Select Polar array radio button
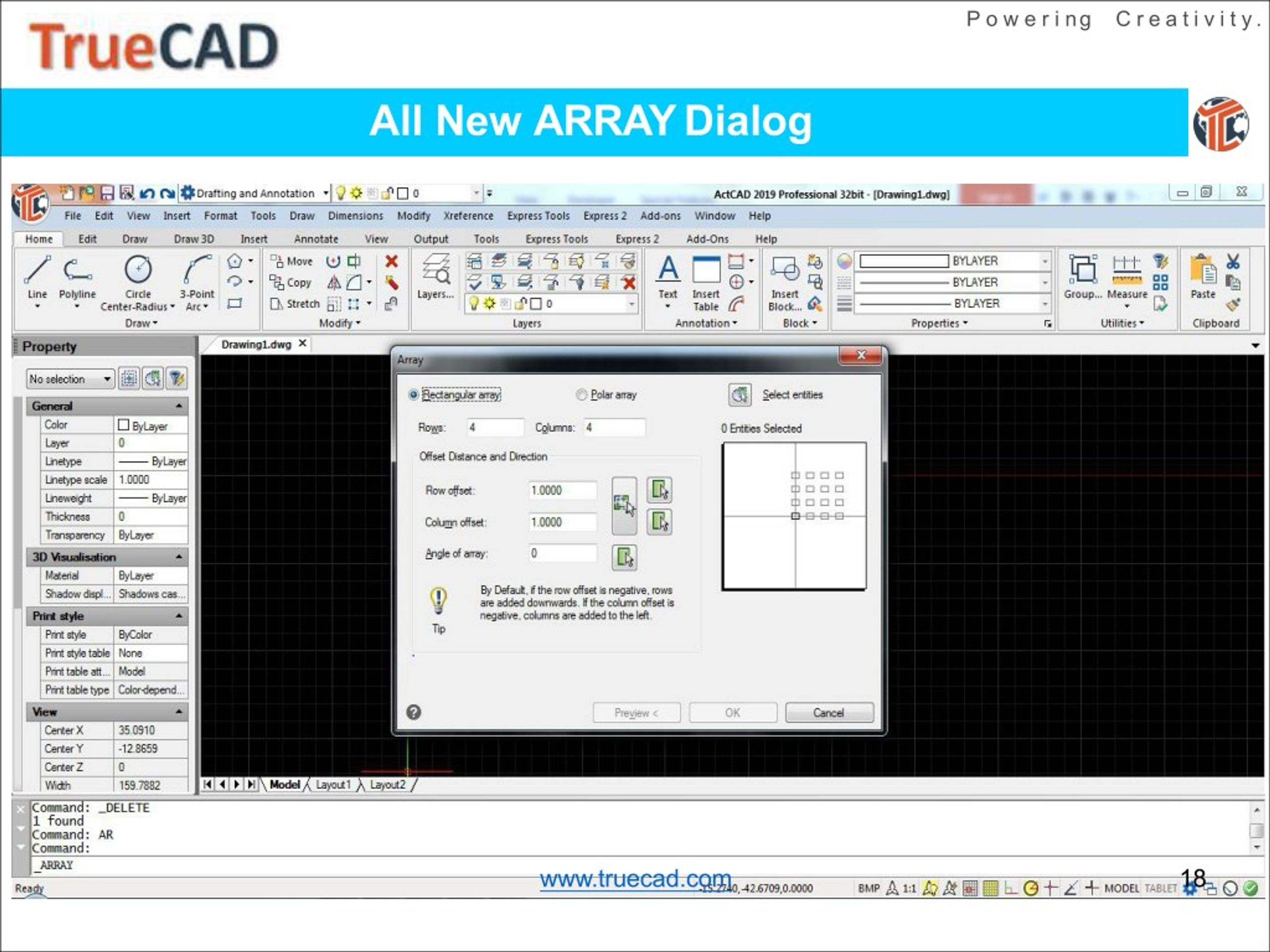Image resolution: width=1270 pixels, height=952 pixels. tap(581, 395)
